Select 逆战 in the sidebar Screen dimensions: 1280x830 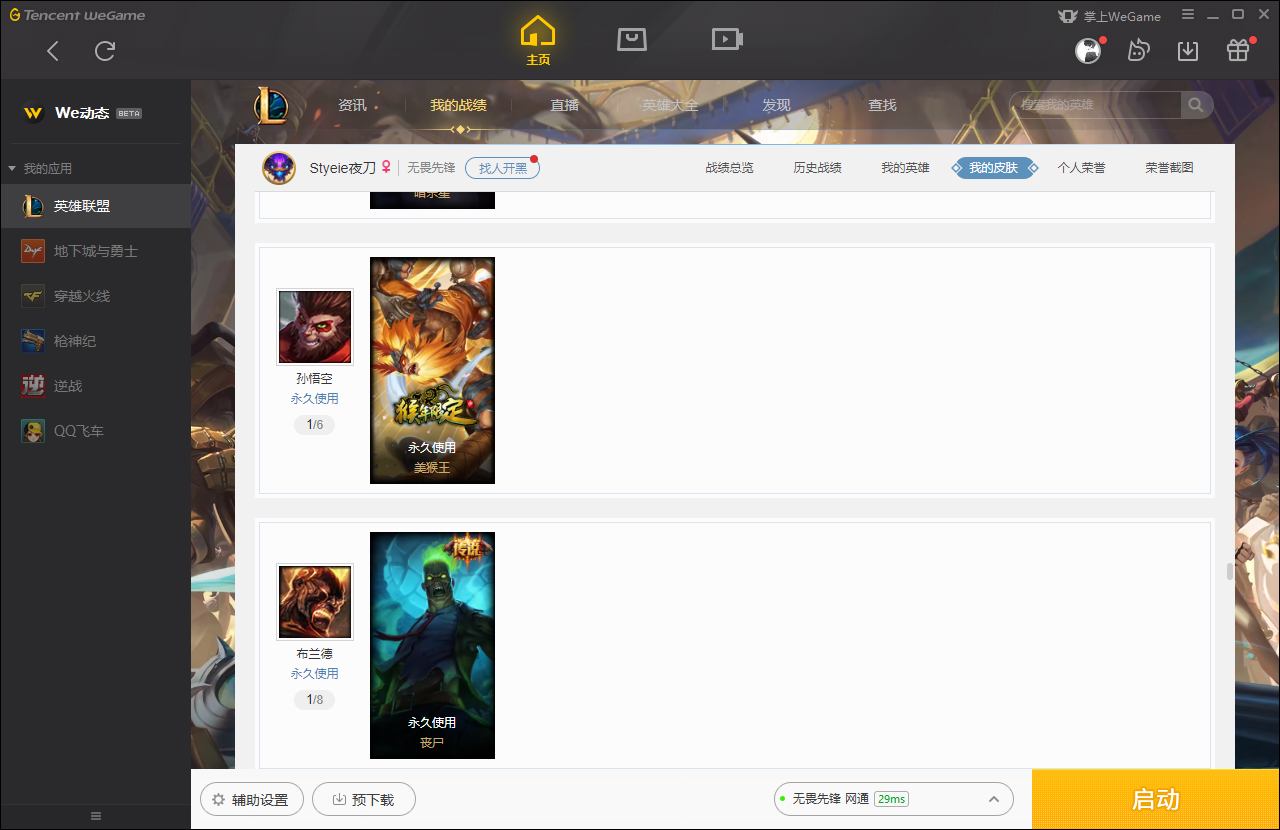point(95,386)
